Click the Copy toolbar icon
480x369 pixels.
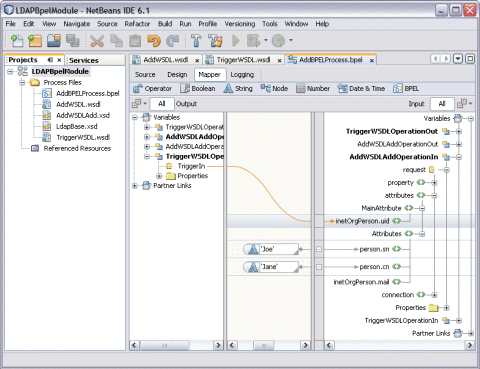(x=116, y=41)
